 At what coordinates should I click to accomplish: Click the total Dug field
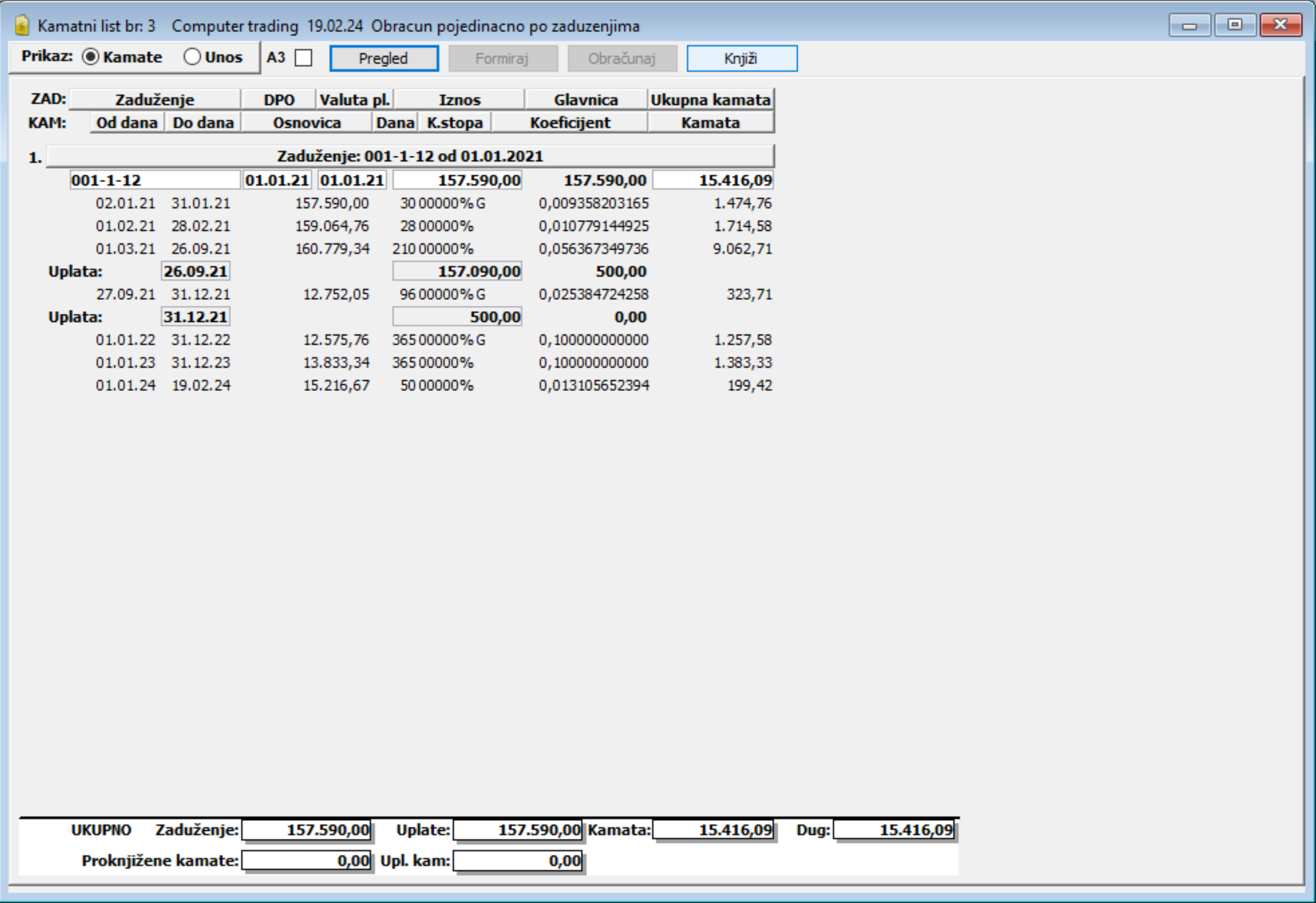tap(894, 830)
